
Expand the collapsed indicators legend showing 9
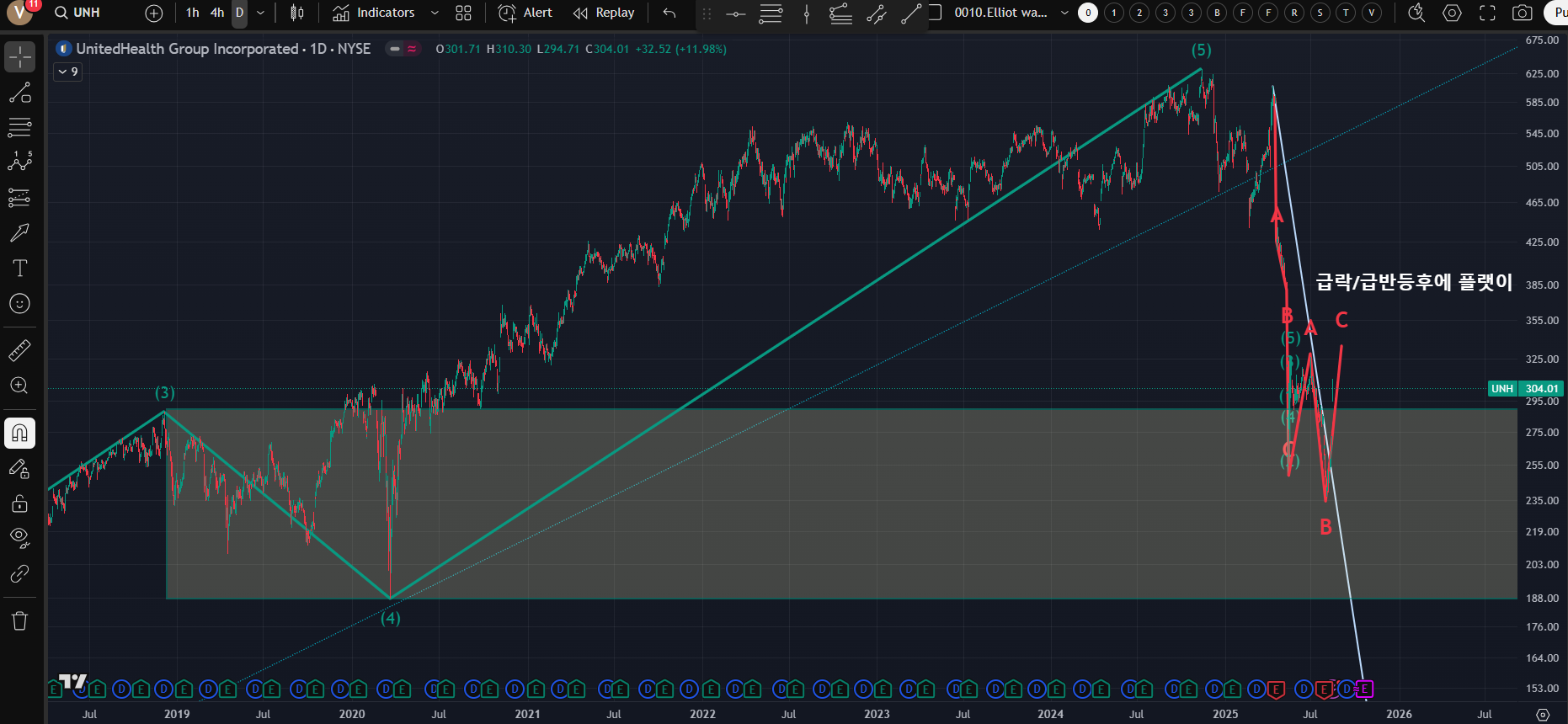click(x=67, y=72)
